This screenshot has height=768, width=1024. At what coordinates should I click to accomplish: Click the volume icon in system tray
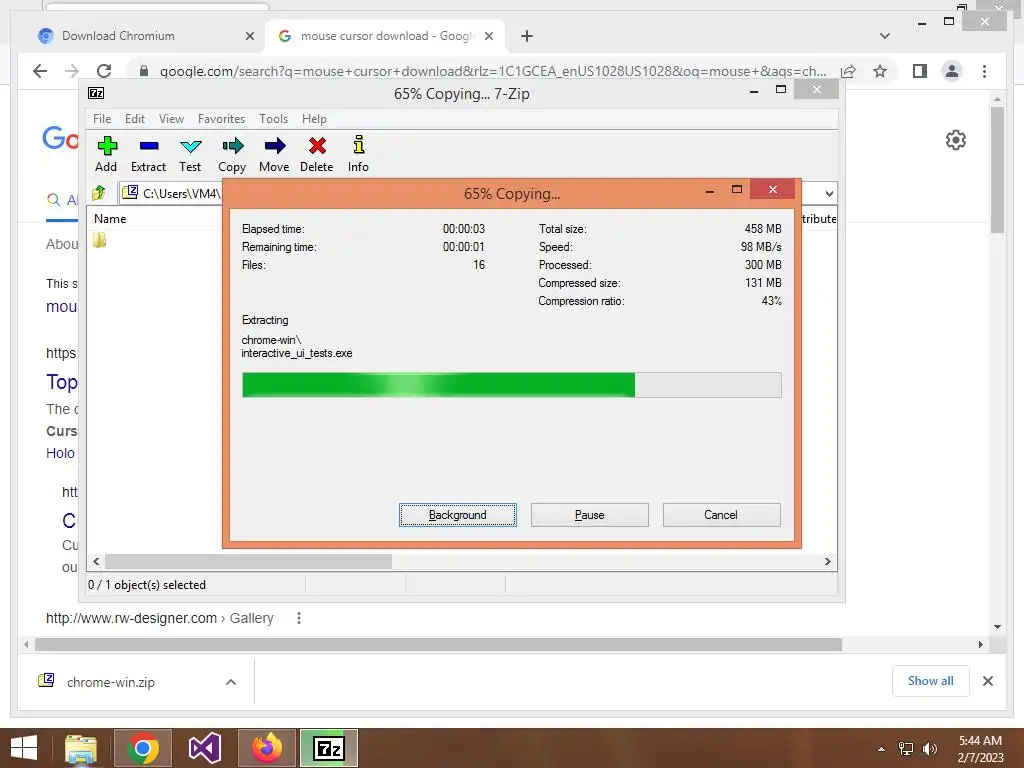coord(930,748)
